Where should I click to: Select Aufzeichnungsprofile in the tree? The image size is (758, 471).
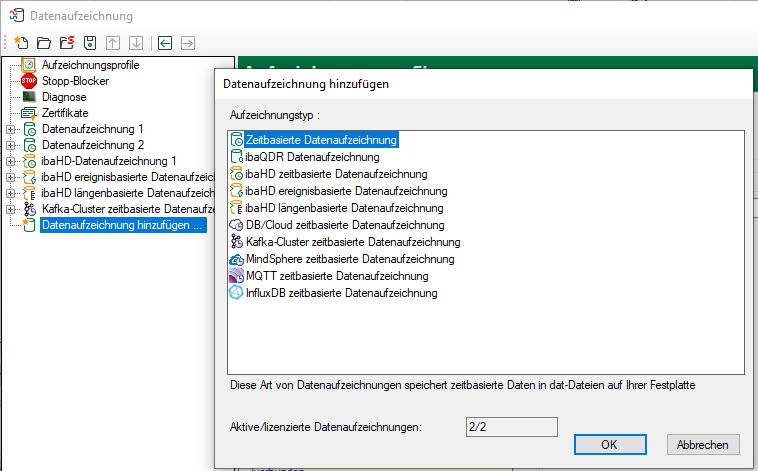(x=90, y=65)
